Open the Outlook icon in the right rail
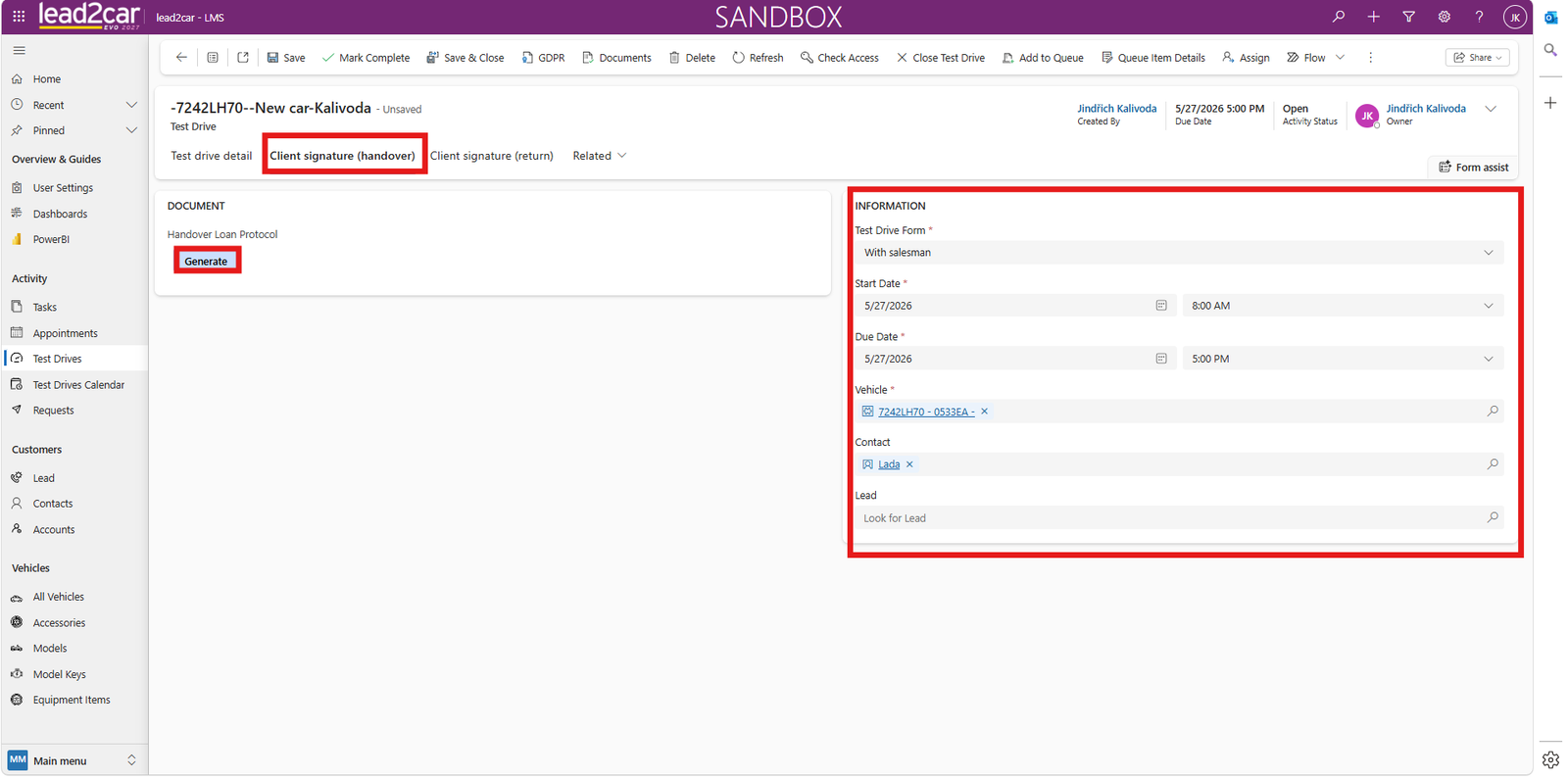1568x778 pixels. (1550, 18)
